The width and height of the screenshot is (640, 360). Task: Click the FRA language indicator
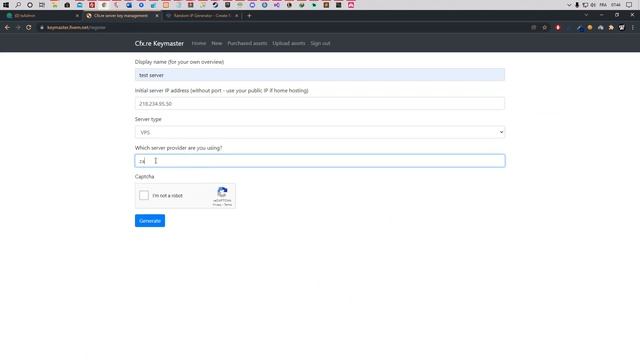coord(603,5)
